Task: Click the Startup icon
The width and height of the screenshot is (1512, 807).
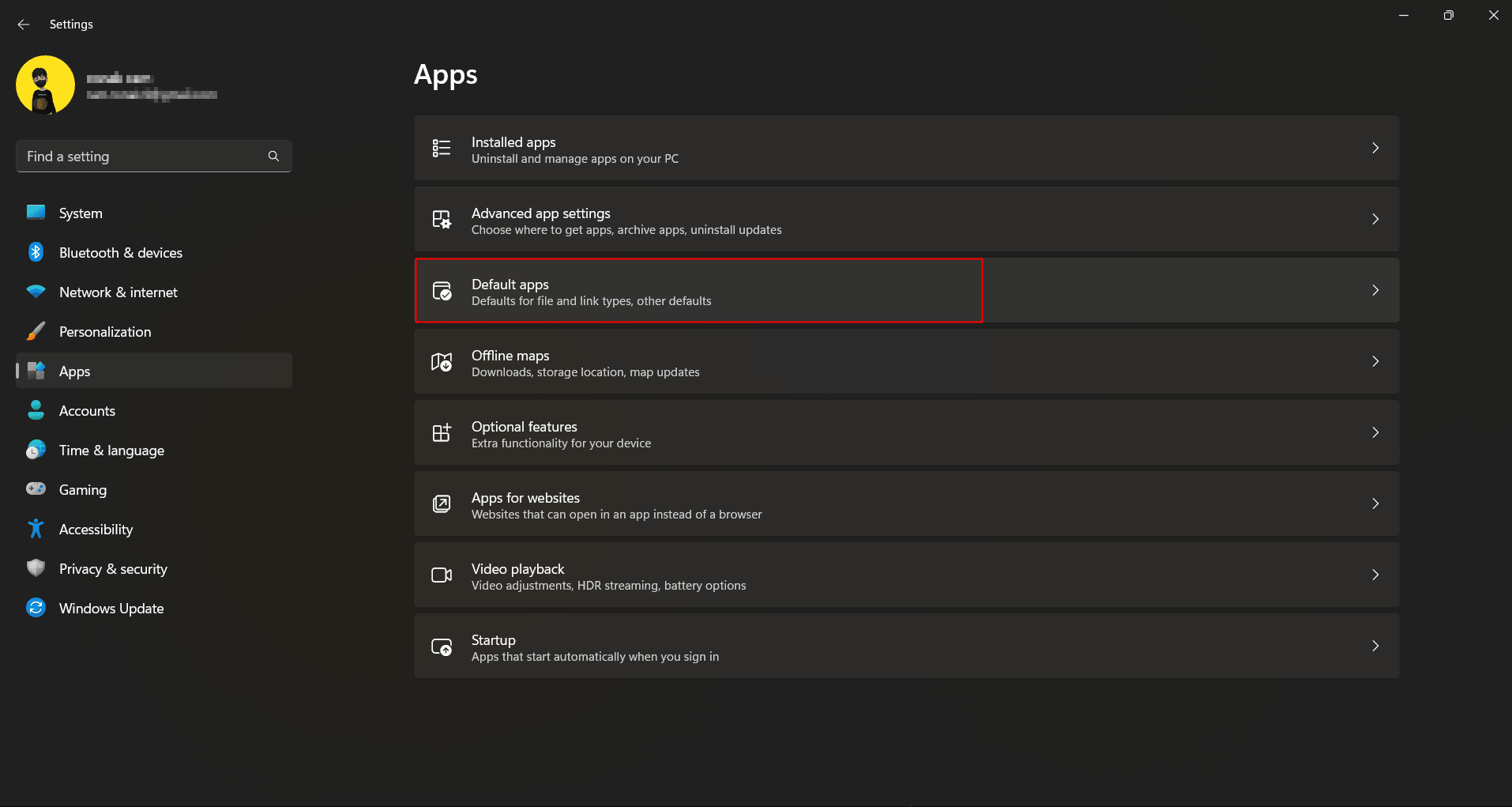Action: click(x=442, y=646)
